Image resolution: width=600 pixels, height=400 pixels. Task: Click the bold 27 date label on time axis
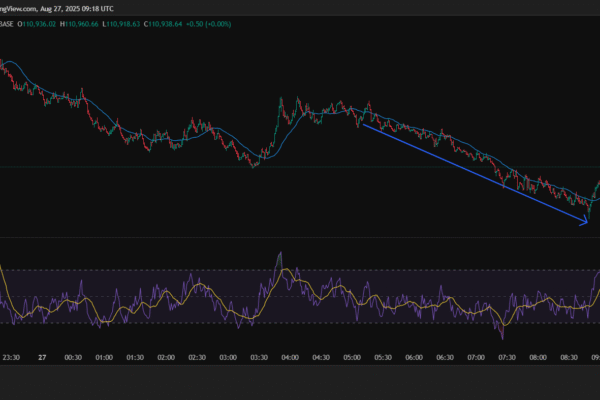point(42,356)
